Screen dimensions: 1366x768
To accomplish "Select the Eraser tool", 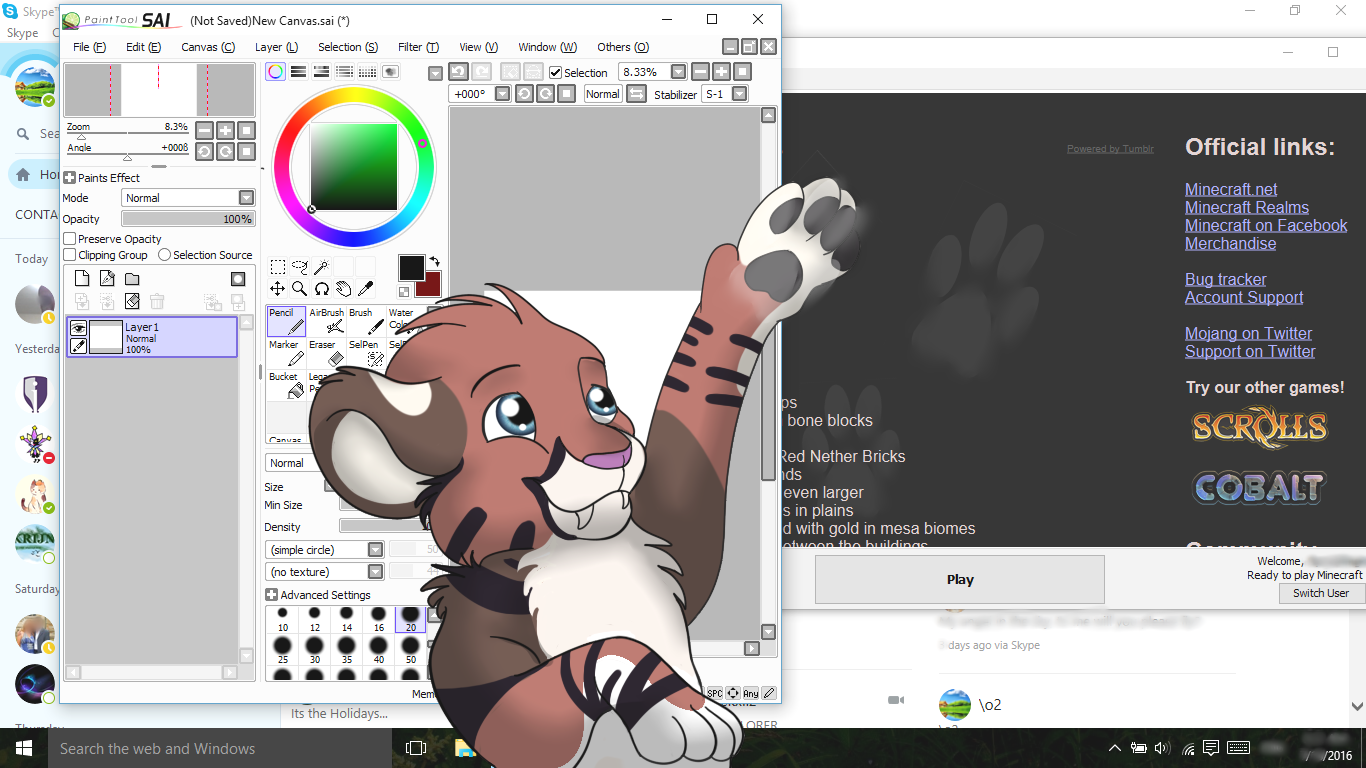I will [x=326, y=353].
